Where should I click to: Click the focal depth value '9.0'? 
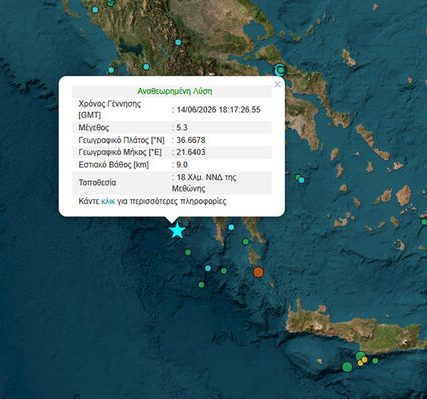tap(182, 165)
